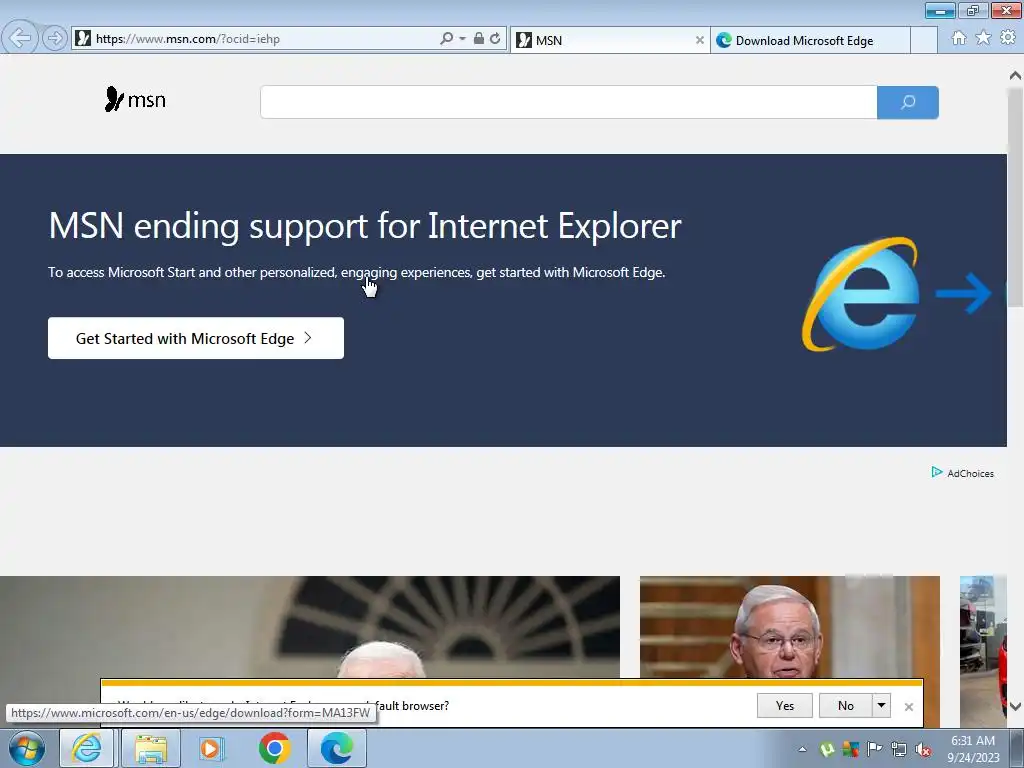
Task: Open news thumbnail of man with glasses
Action: pyautogui.click(x=790, y=627)
